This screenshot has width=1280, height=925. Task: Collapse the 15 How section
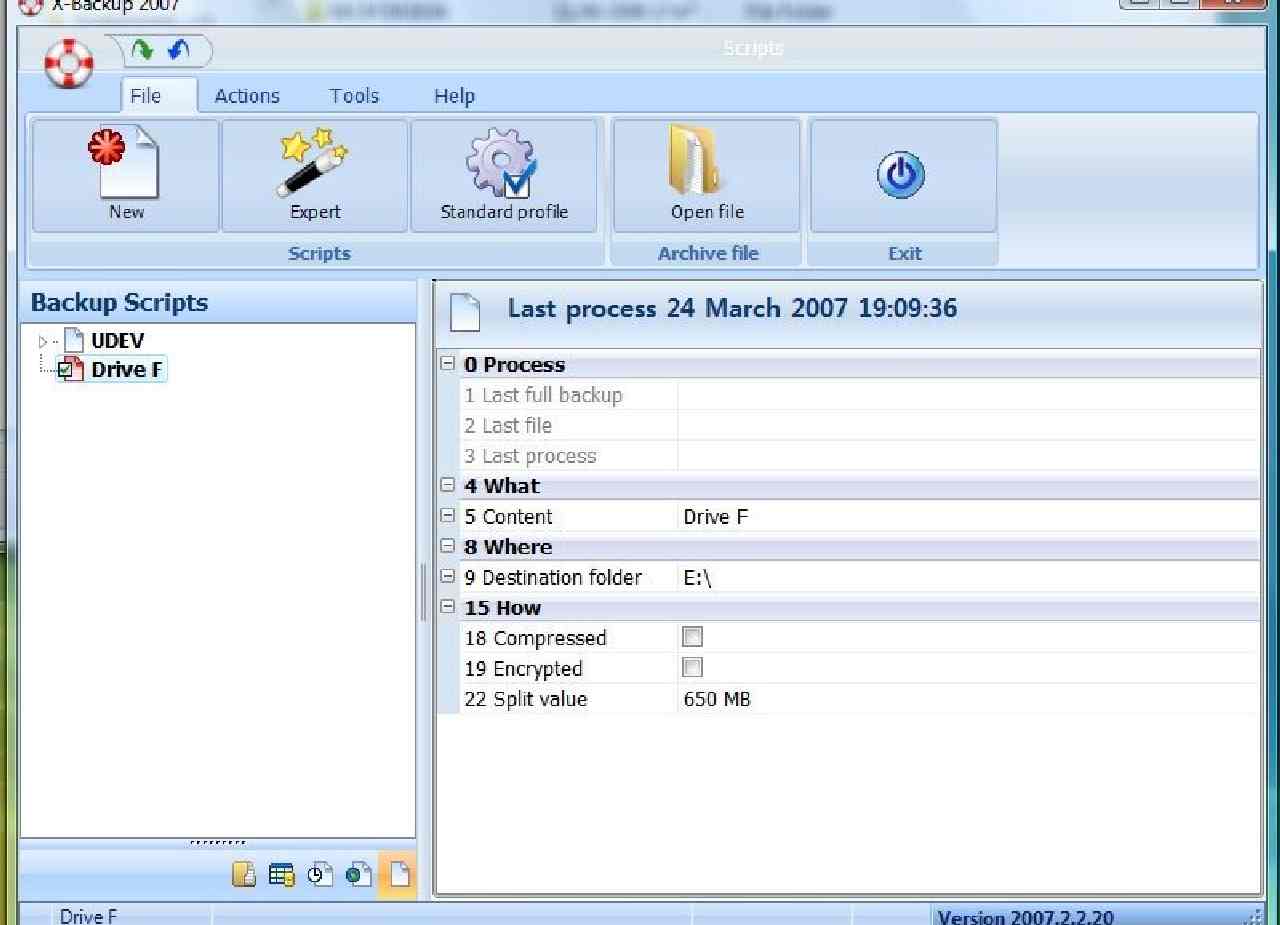(448, 607)
